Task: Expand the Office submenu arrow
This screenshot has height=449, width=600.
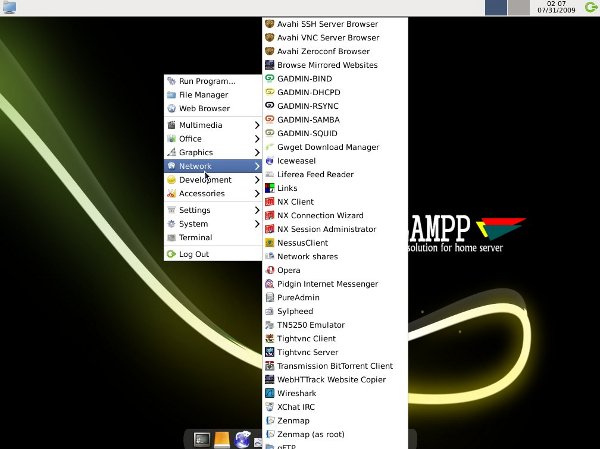Action: [x=257, y=139]
